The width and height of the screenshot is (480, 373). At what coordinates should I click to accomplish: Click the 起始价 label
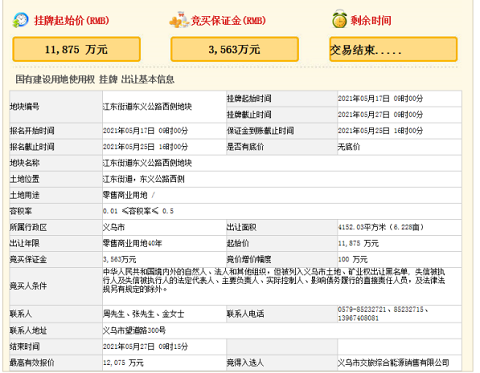pyautogui.click(x=238, y=243)
